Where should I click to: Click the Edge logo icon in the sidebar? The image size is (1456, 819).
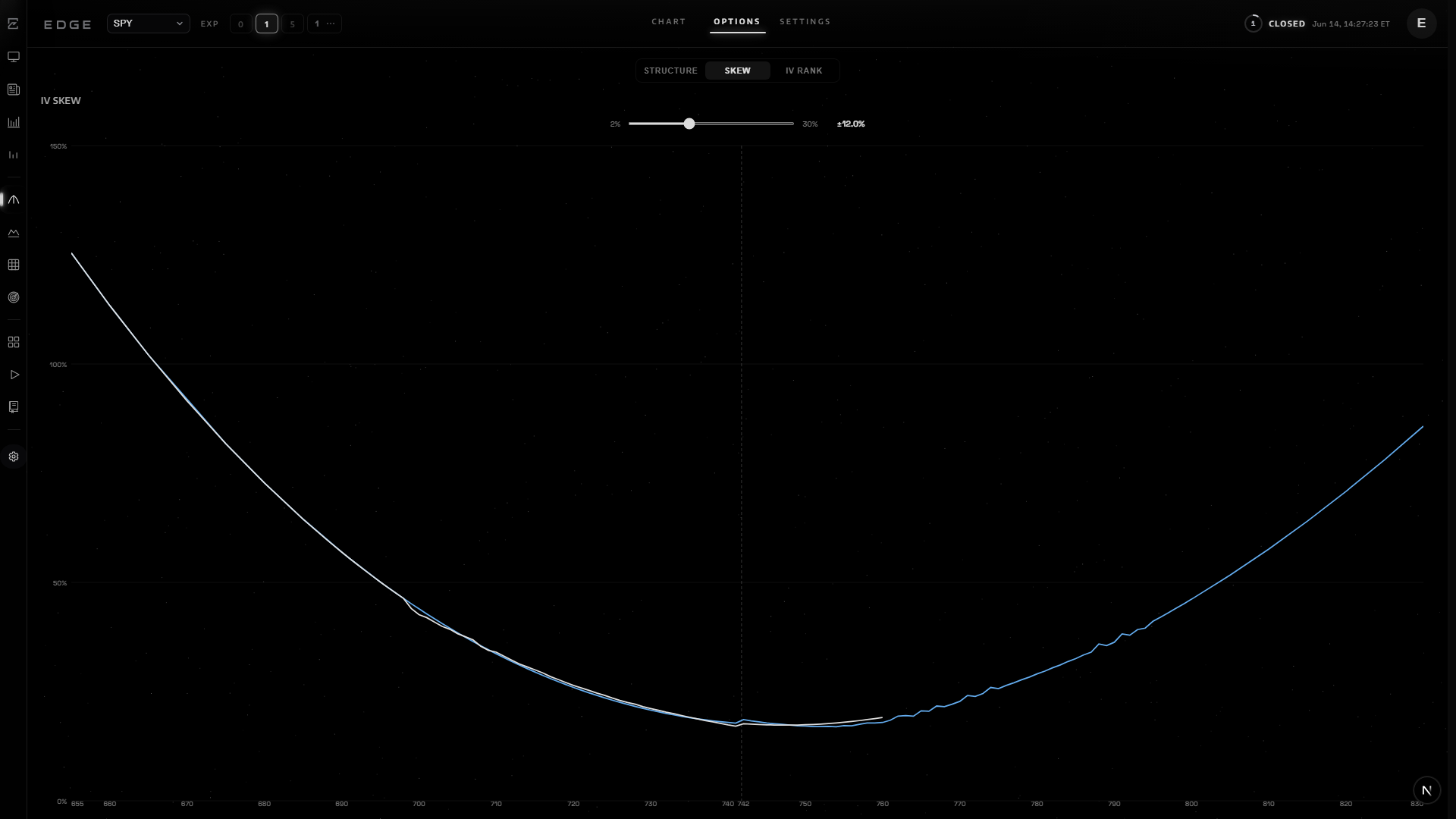click(x=13, y=24)
